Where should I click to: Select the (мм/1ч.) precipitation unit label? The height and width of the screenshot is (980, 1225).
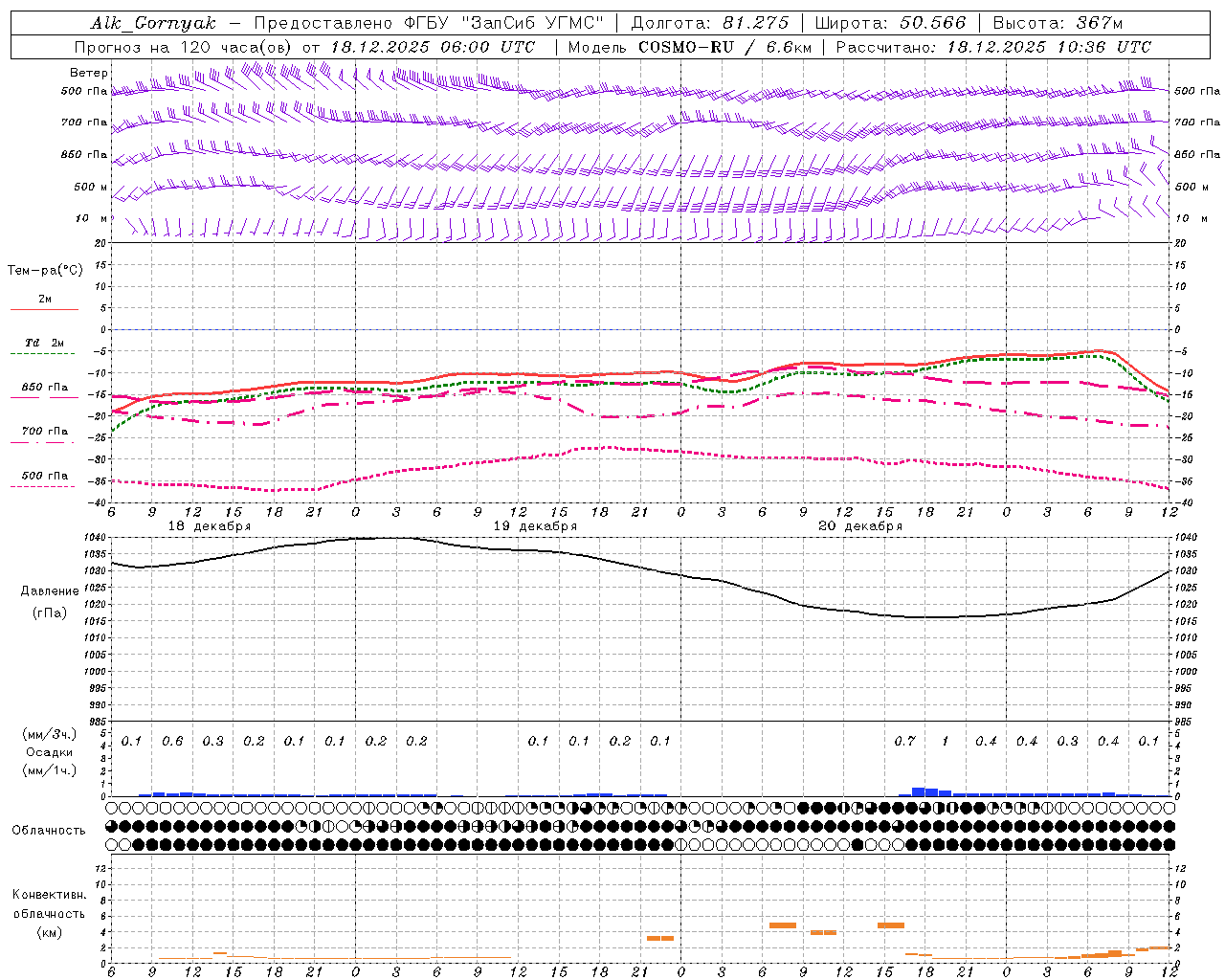pos(50,770)
